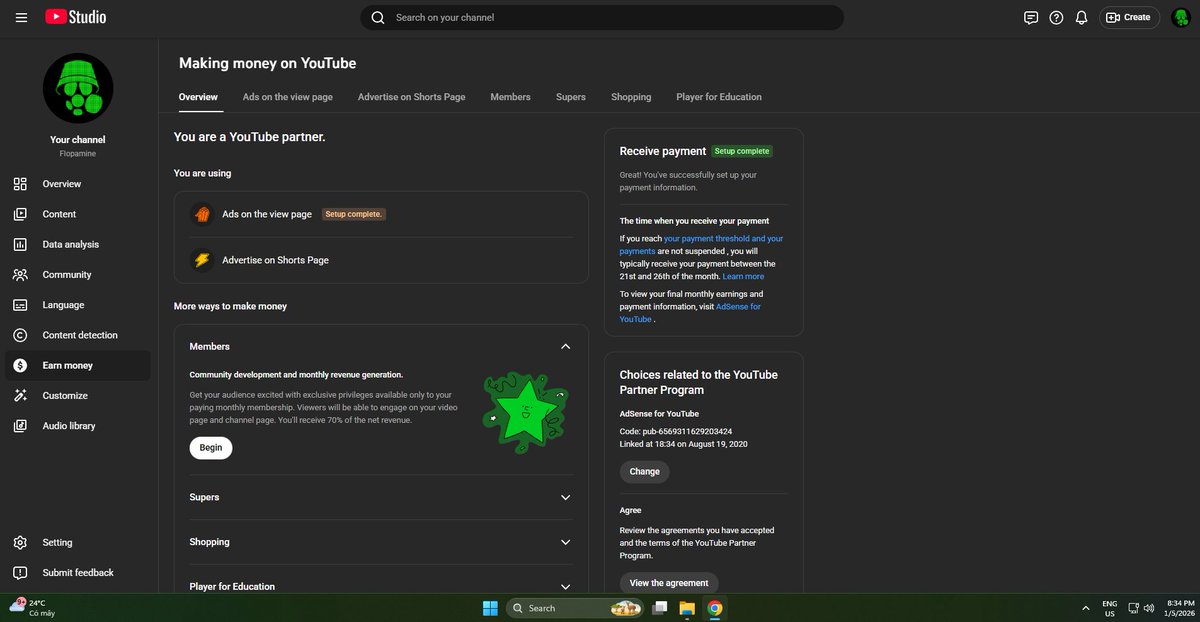Click the Content icon in the sidebar

(20, 214)
